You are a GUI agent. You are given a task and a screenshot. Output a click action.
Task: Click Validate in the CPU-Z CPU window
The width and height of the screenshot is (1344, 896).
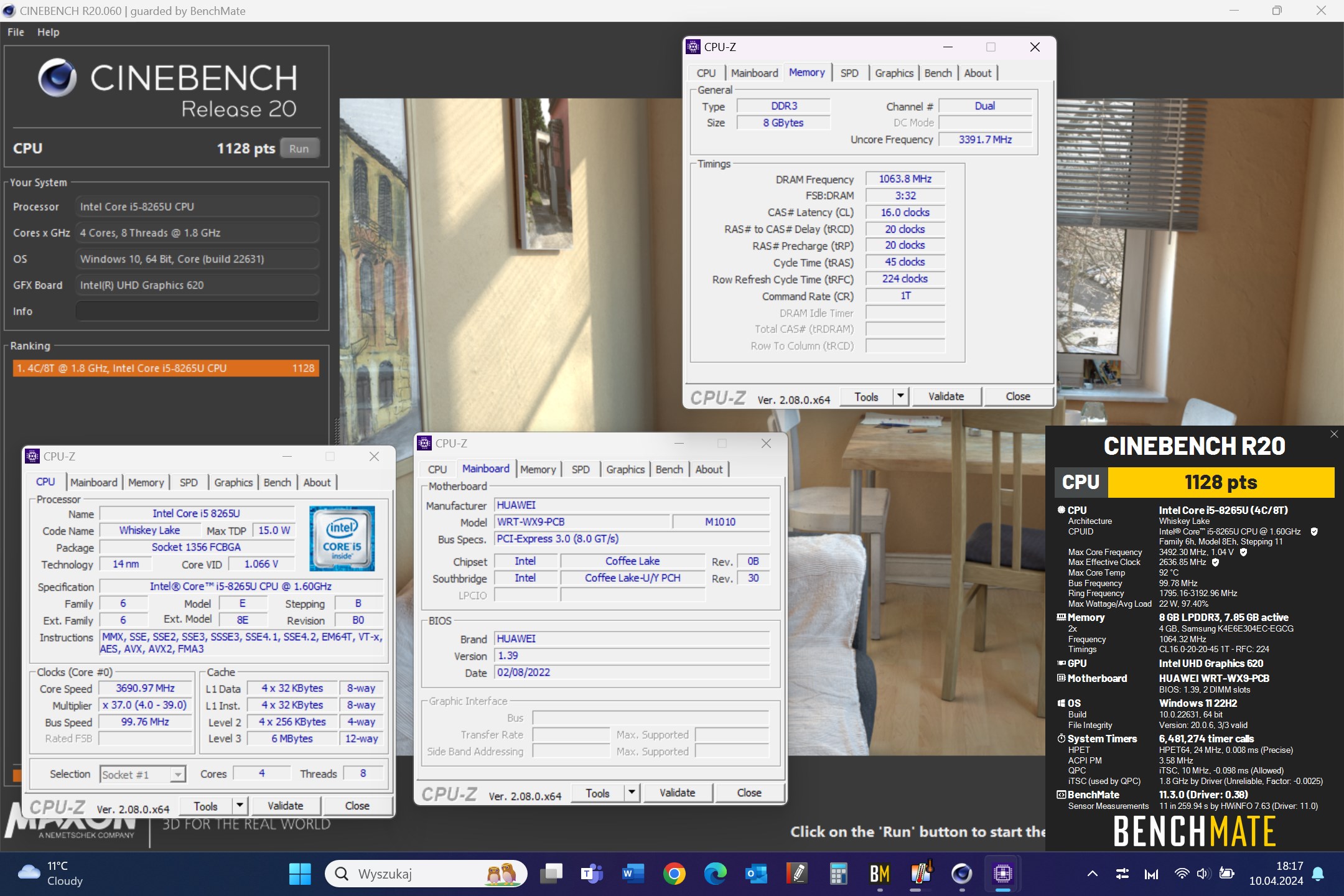pyautogui.click(x=285, y=806)
